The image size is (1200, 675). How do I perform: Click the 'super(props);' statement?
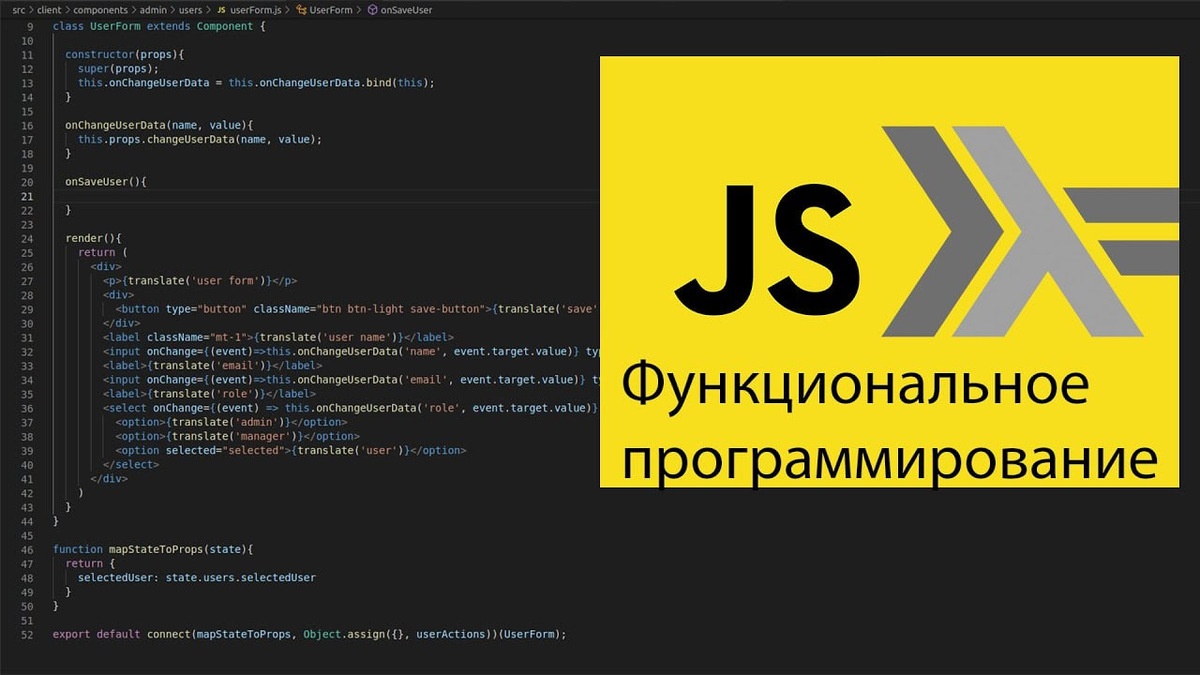click(118, 68)
